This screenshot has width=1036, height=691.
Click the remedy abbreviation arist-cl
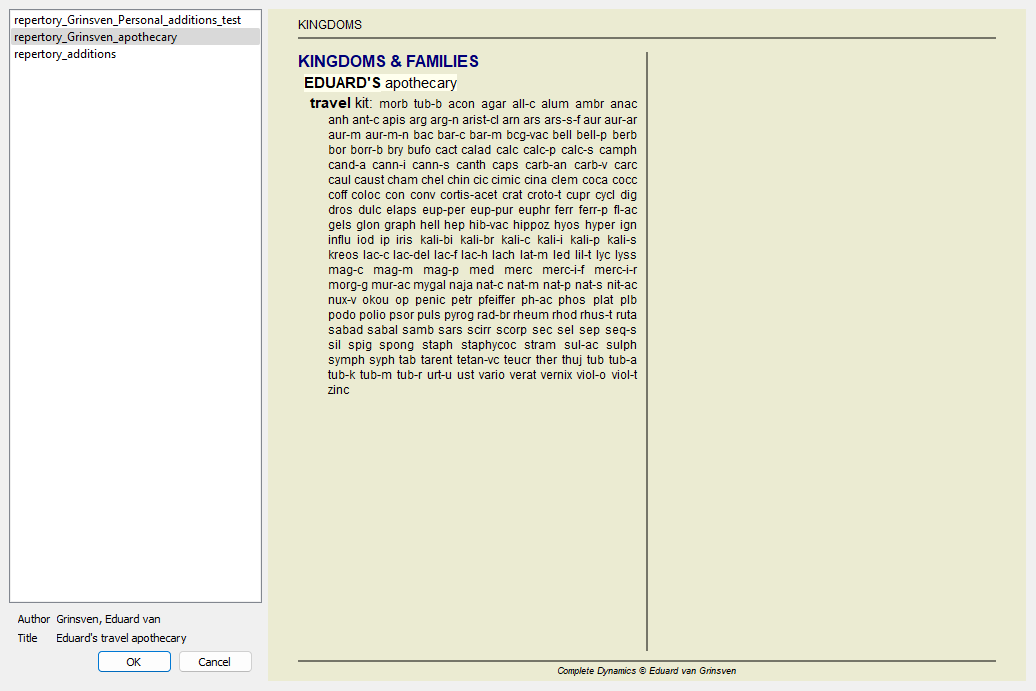(x=480, y=120)
